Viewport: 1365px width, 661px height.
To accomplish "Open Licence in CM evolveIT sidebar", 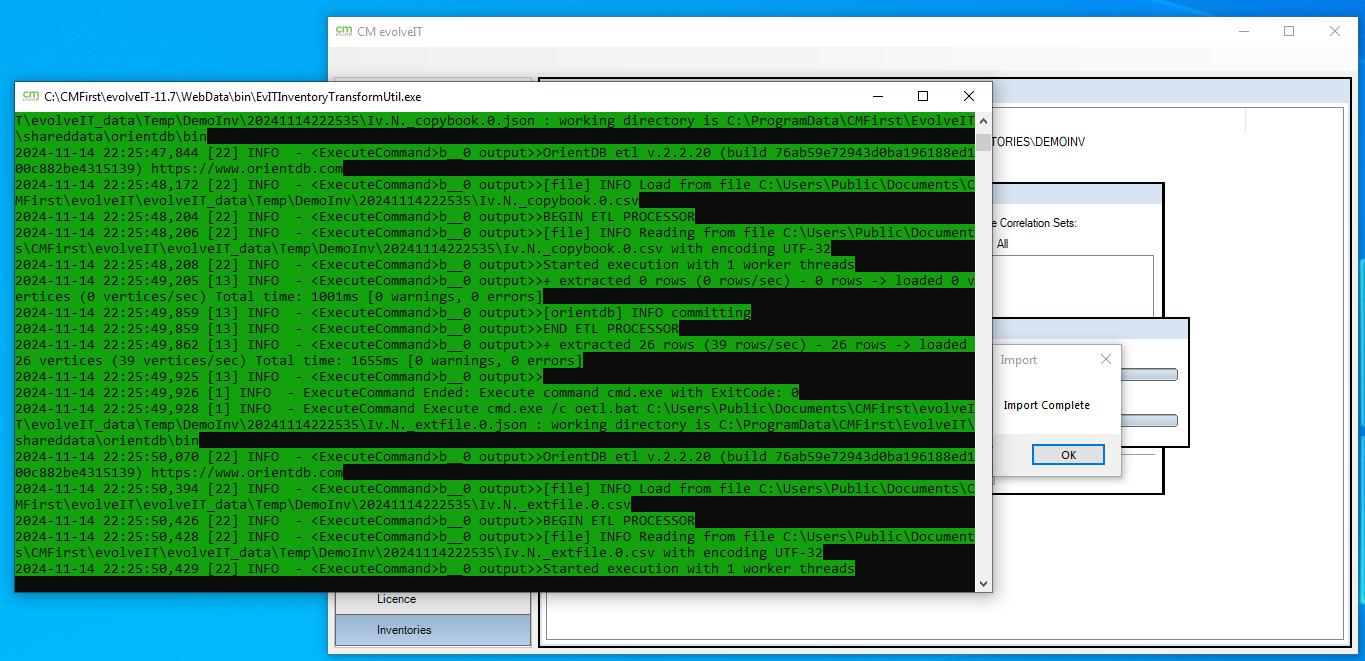I will (432, 599).
